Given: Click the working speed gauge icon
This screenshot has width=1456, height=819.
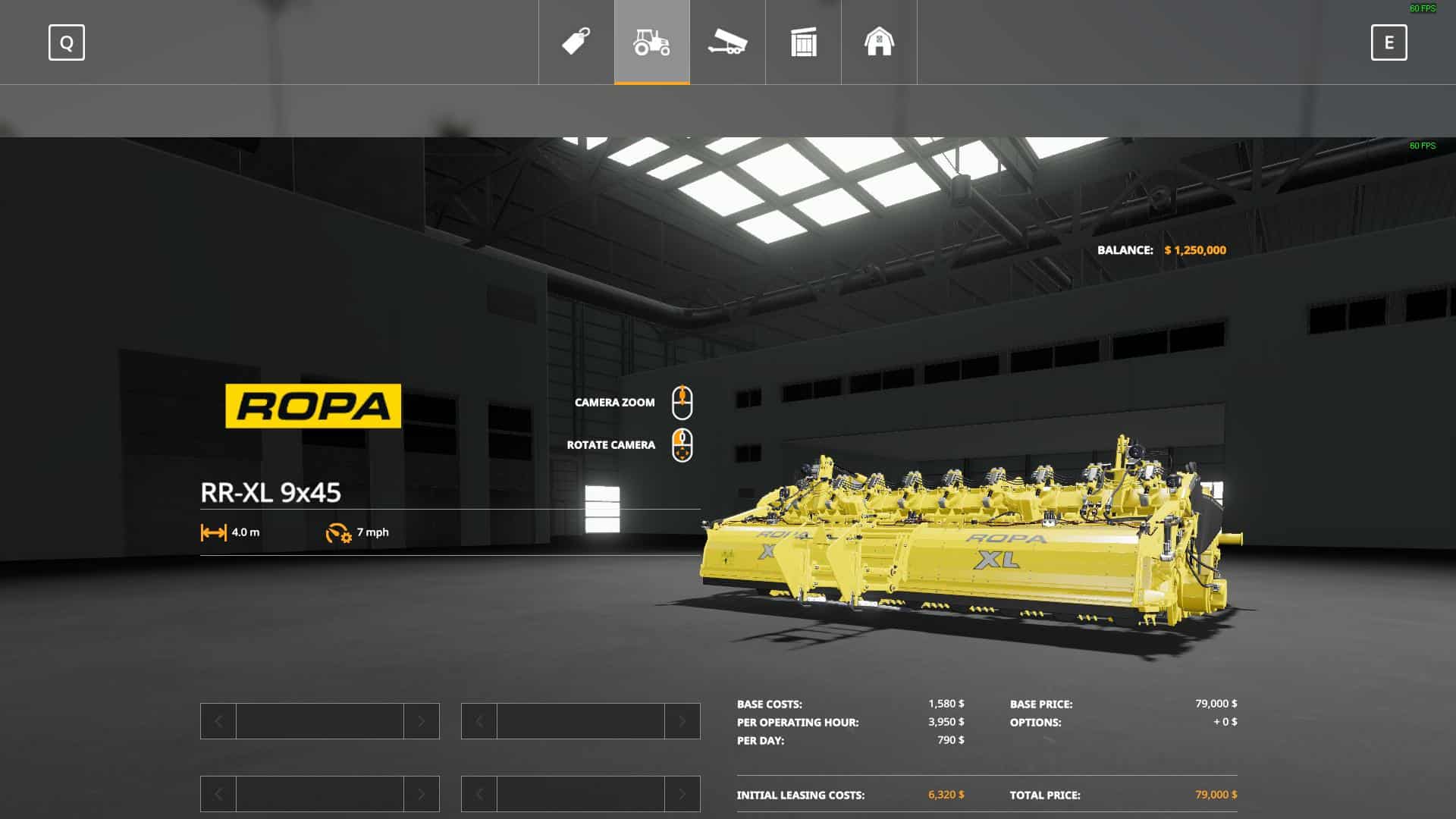Looking at the screenshot, I should pyautogui.click(x=338, y=533).
